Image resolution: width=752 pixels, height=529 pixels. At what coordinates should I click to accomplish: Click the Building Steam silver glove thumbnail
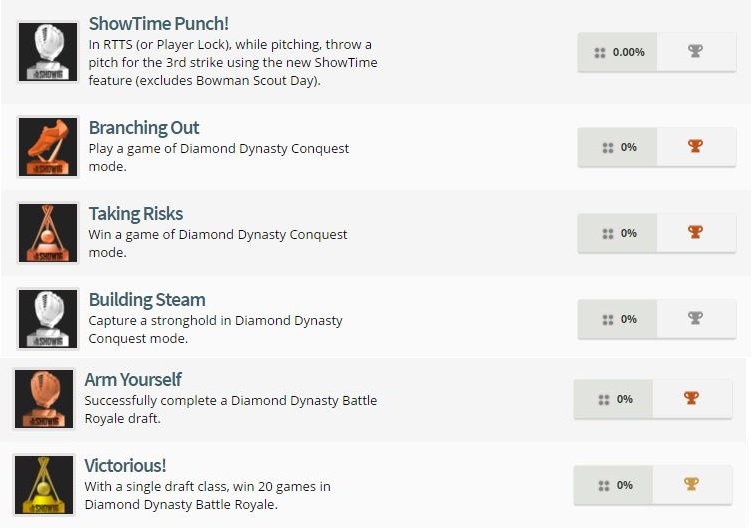coord(48,319)
